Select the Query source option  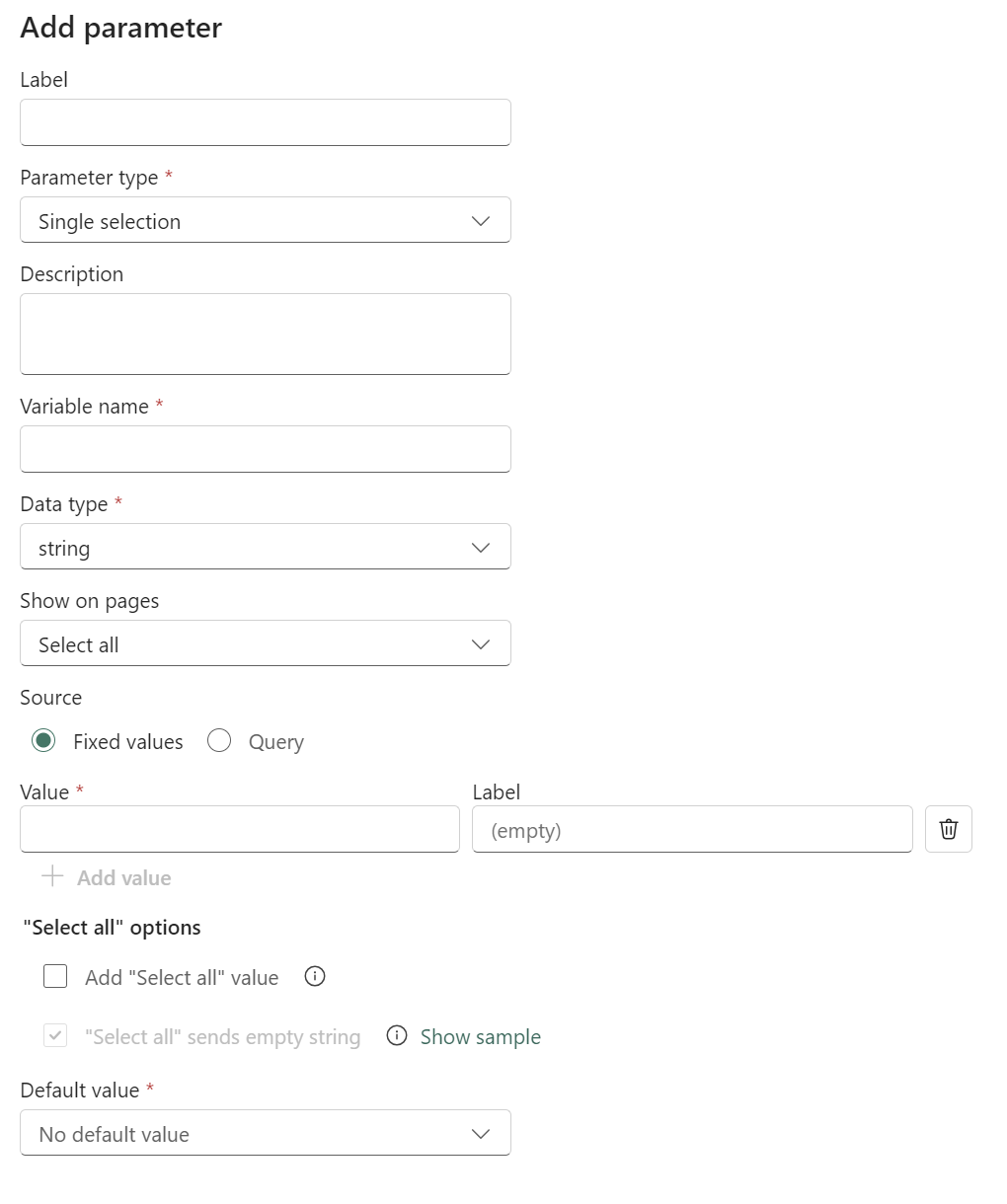pyautogui.click(x=219, y=740)
